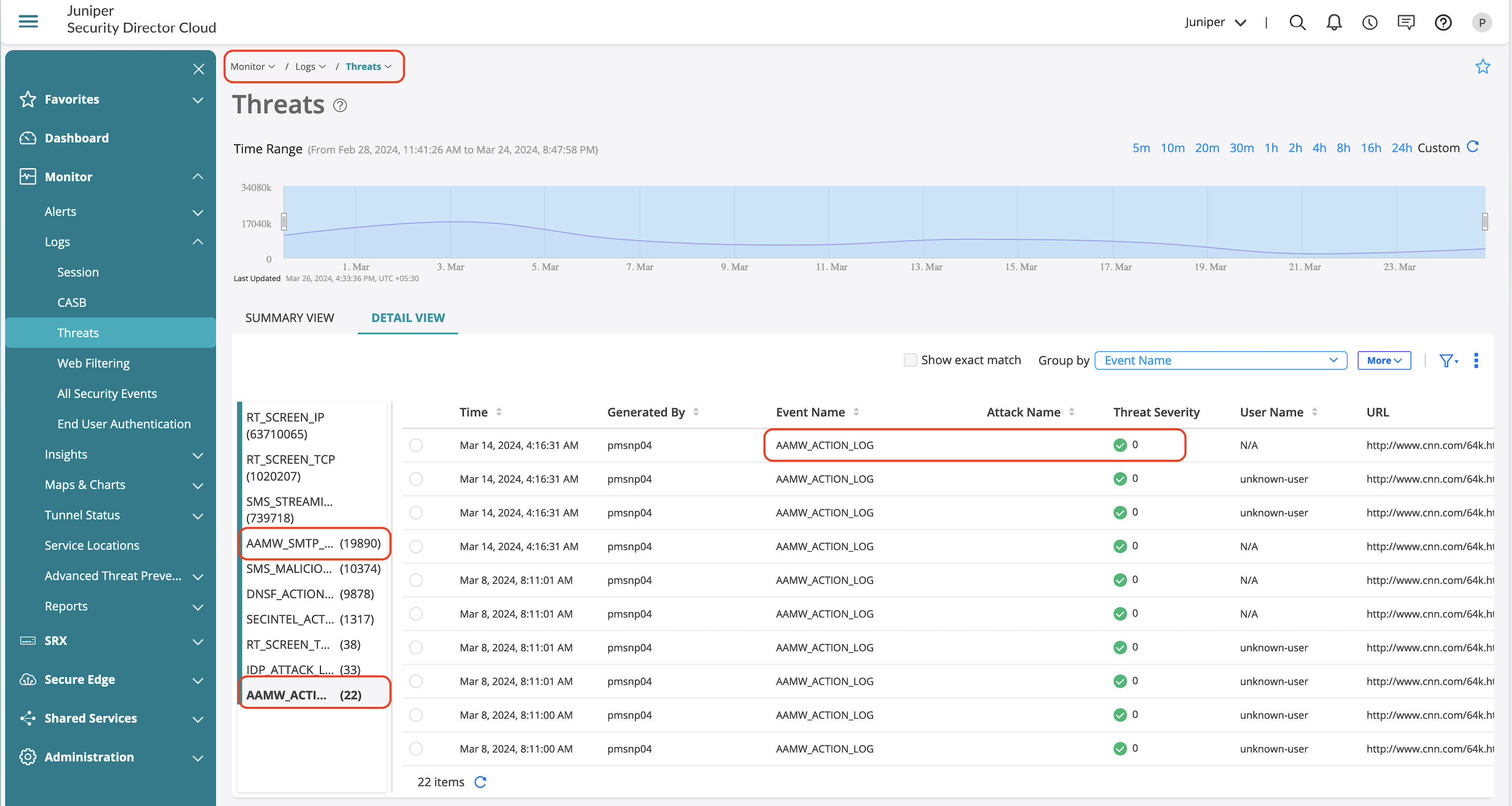Expand the Insights menu section
The image size is (1512, 806).
[x=123, y=455]
